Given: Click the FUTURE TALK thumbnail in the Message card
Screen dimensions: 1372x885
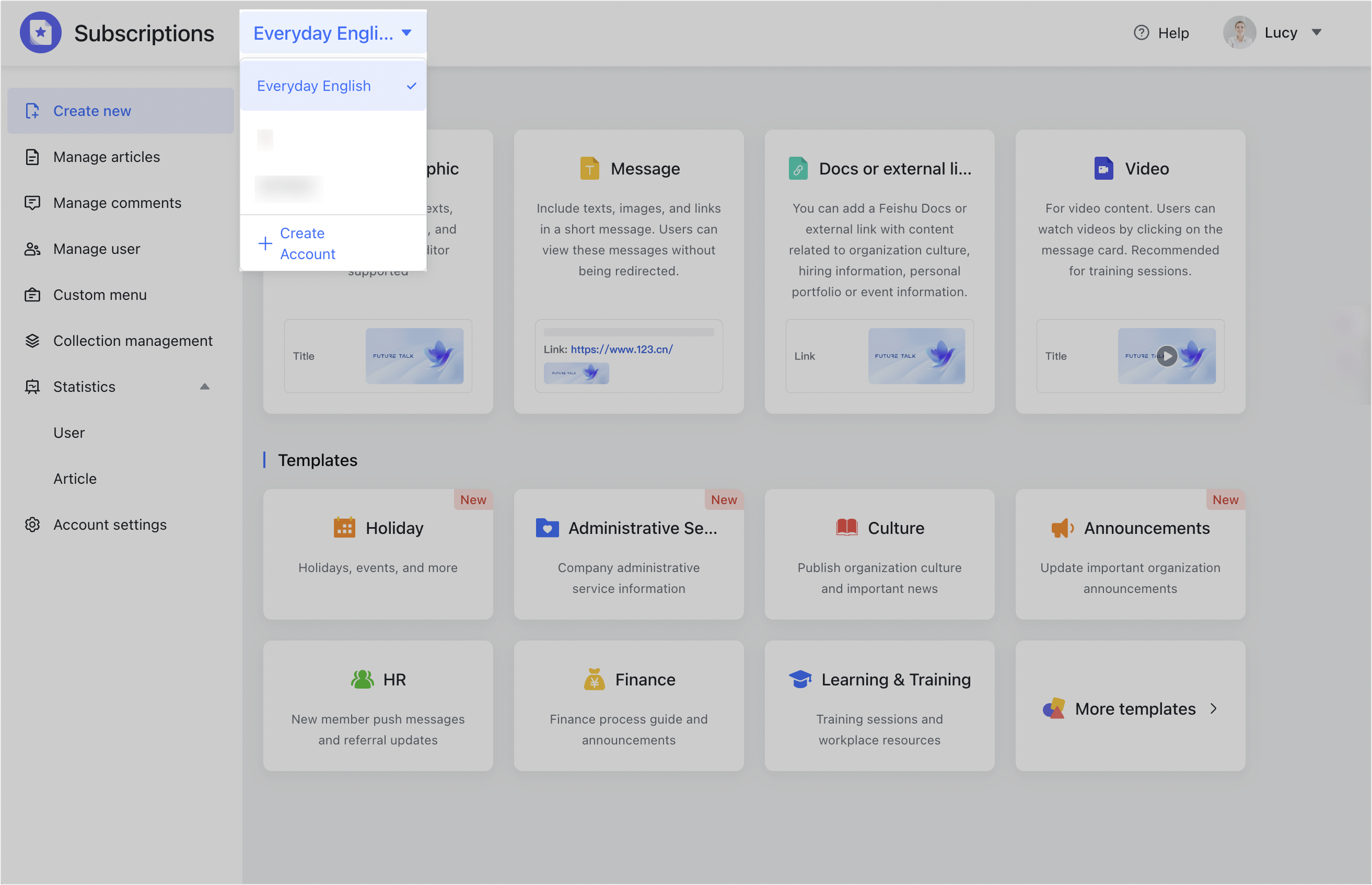Looking at the screenshot, I should (x=576, y=373).
